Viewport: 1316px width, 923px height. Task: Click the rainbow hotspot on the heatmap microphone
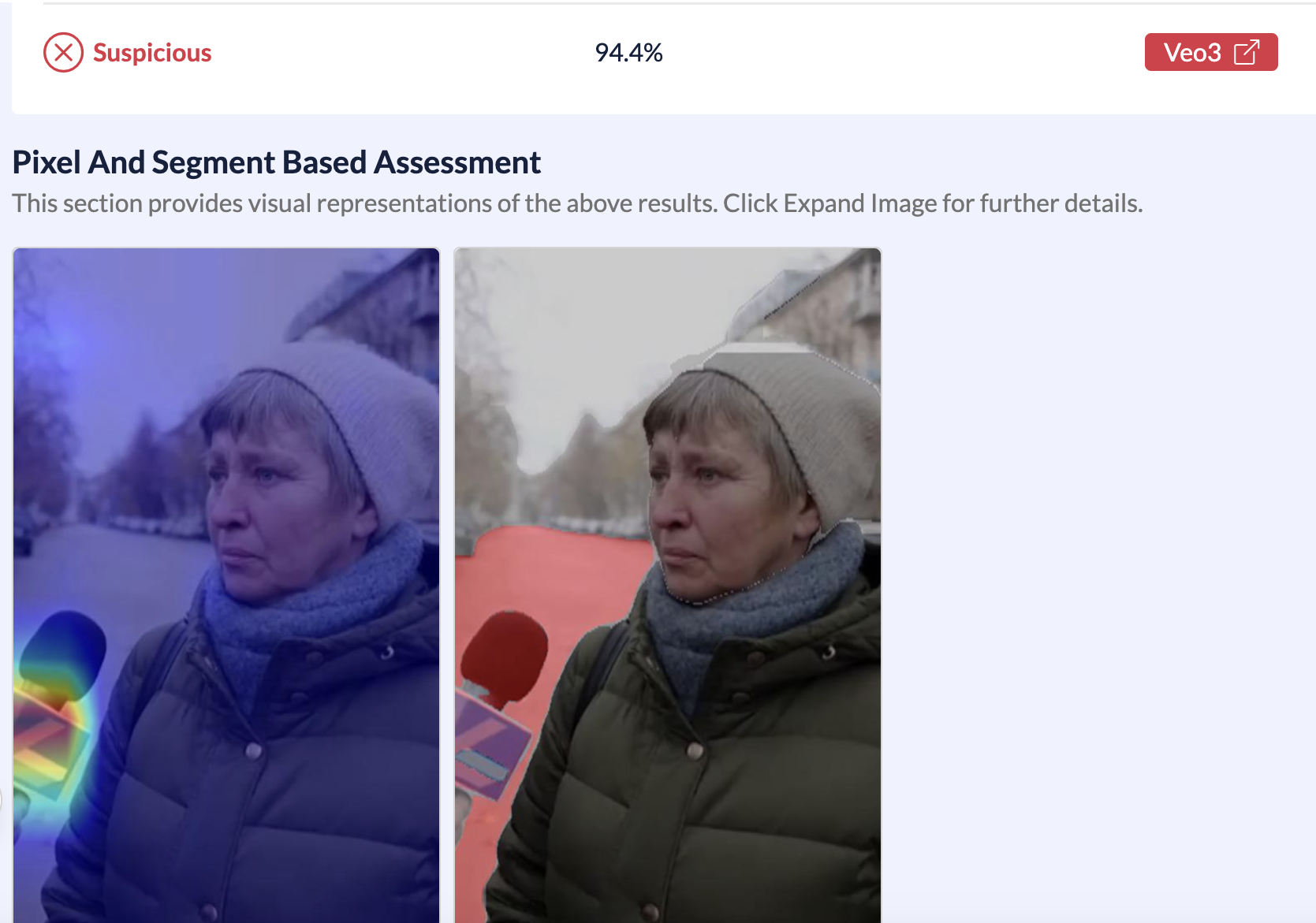tap(55, 709)
